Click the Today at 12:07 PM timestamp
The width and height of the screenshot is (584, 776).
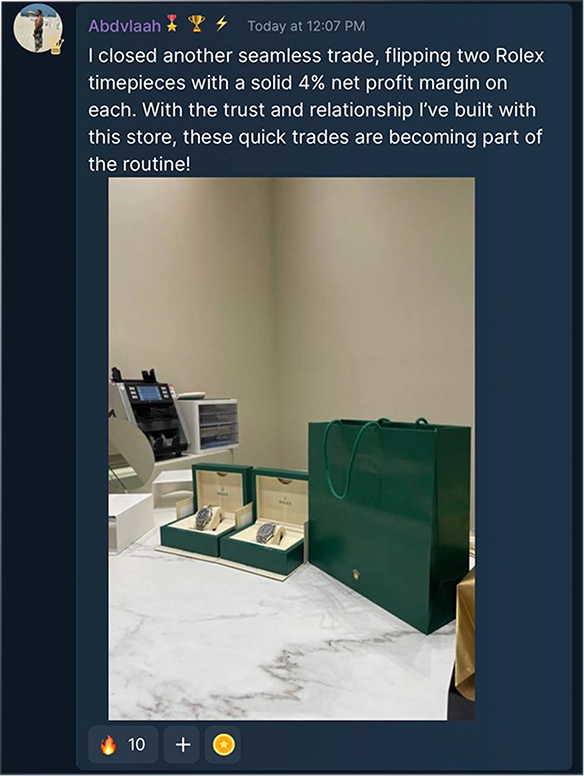[x=306, y=26]
